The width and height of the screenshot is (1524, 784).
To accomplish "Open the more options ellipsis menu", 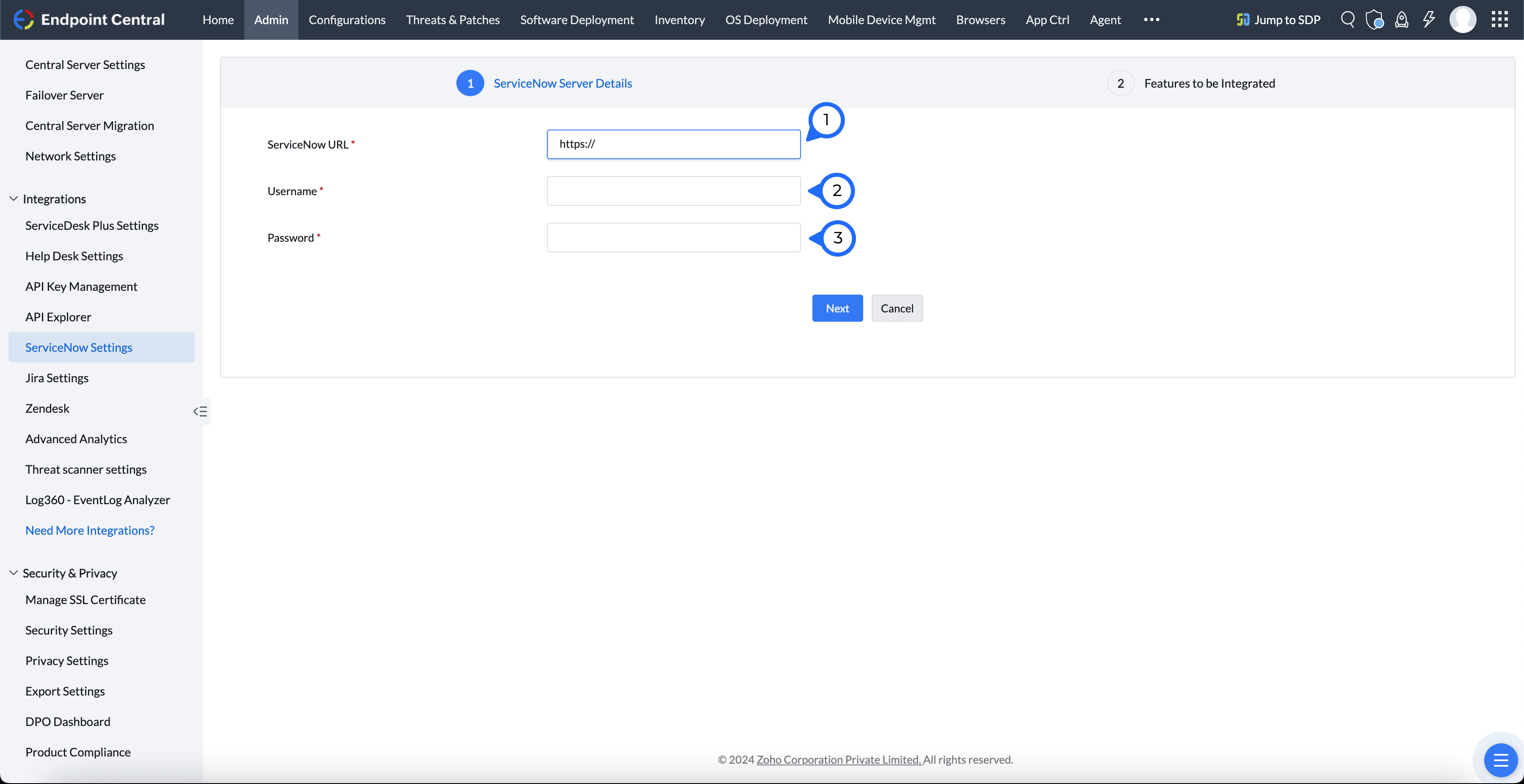I will [x=1152, y=19].
